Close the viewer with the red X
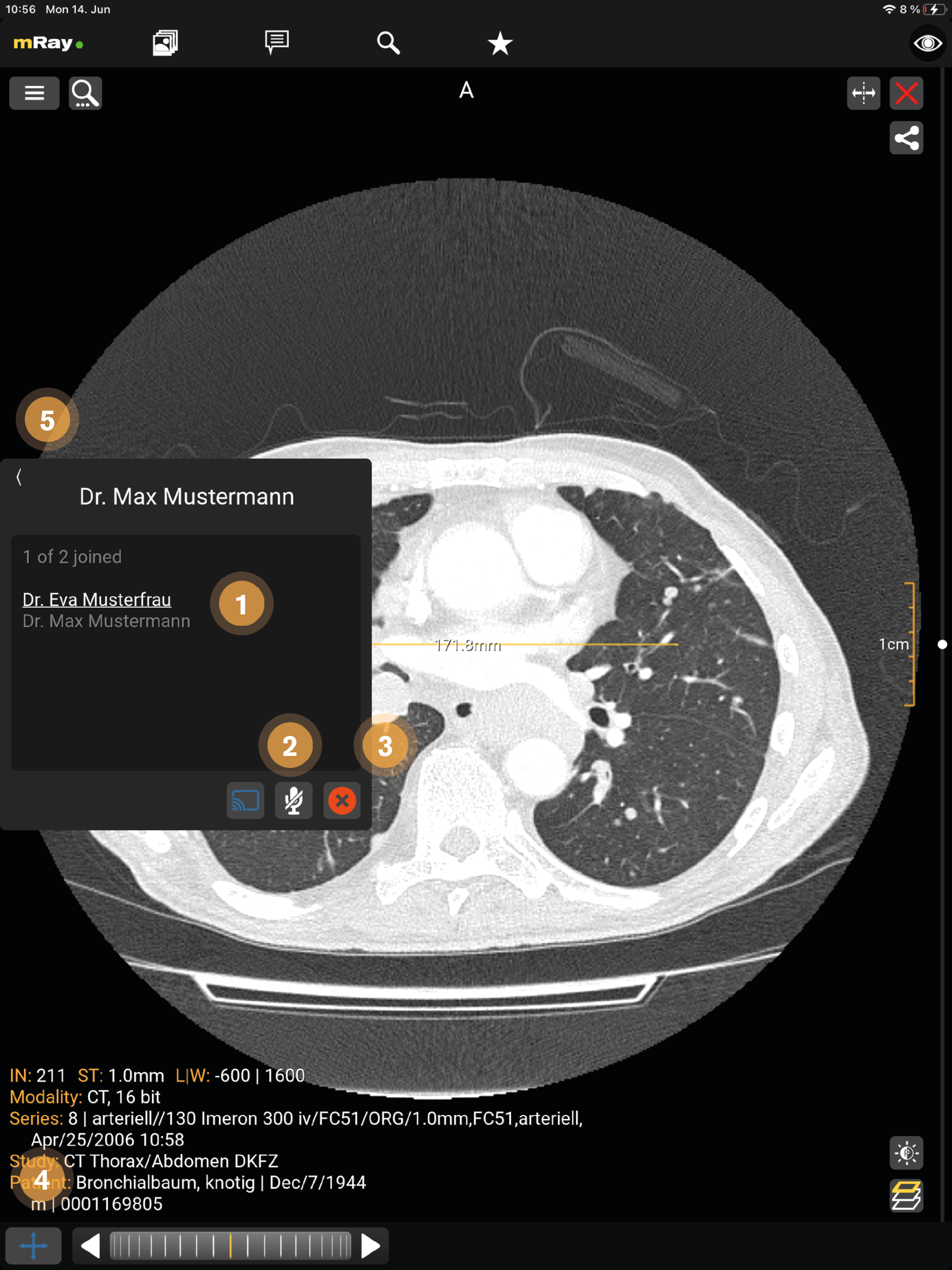The height and width of the screenshot is (1270, 952). click(907, 93)
